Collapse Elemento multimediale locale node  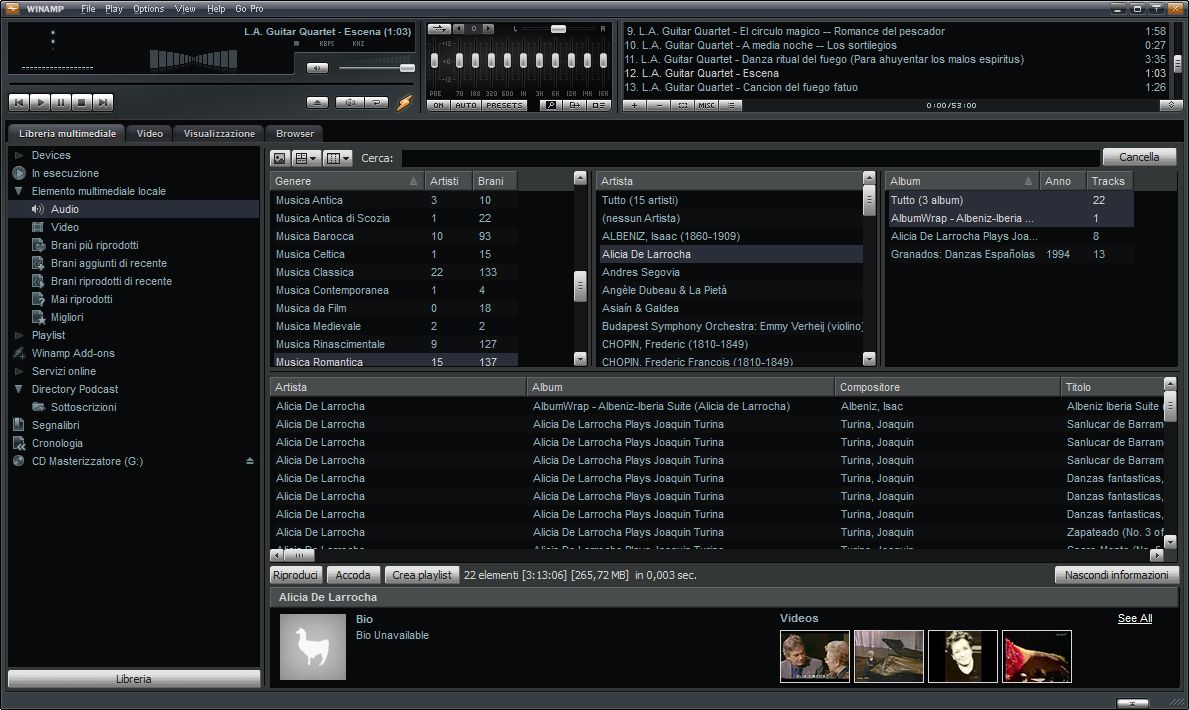tap(19, 191)
